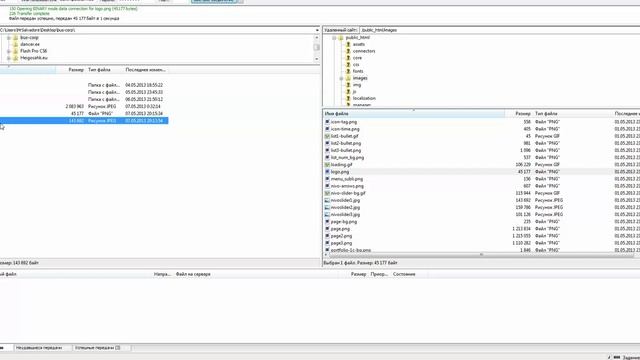Expand the images node in remote tree
Image resolution: width=640 pixels, height=360 pixels.
point(341,78)
